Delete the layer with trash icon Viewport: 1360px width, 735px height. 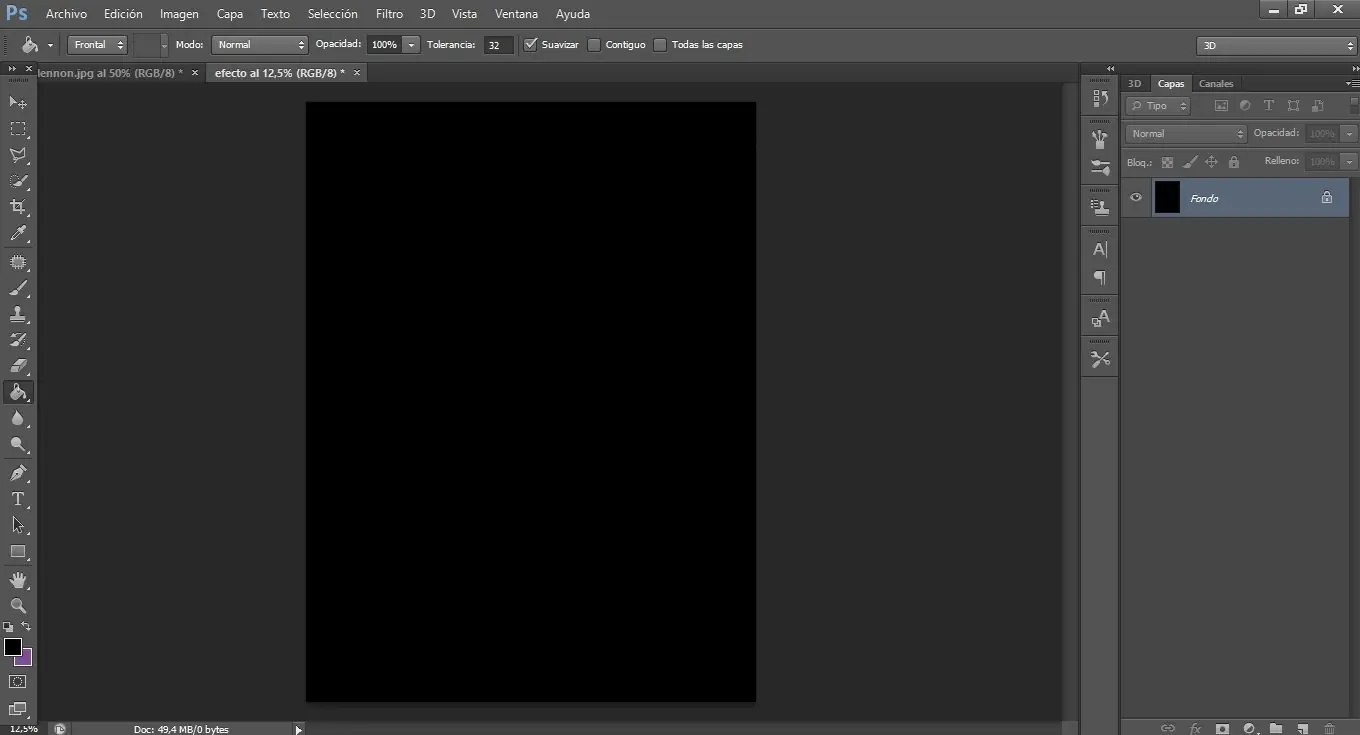point(1329,727)
